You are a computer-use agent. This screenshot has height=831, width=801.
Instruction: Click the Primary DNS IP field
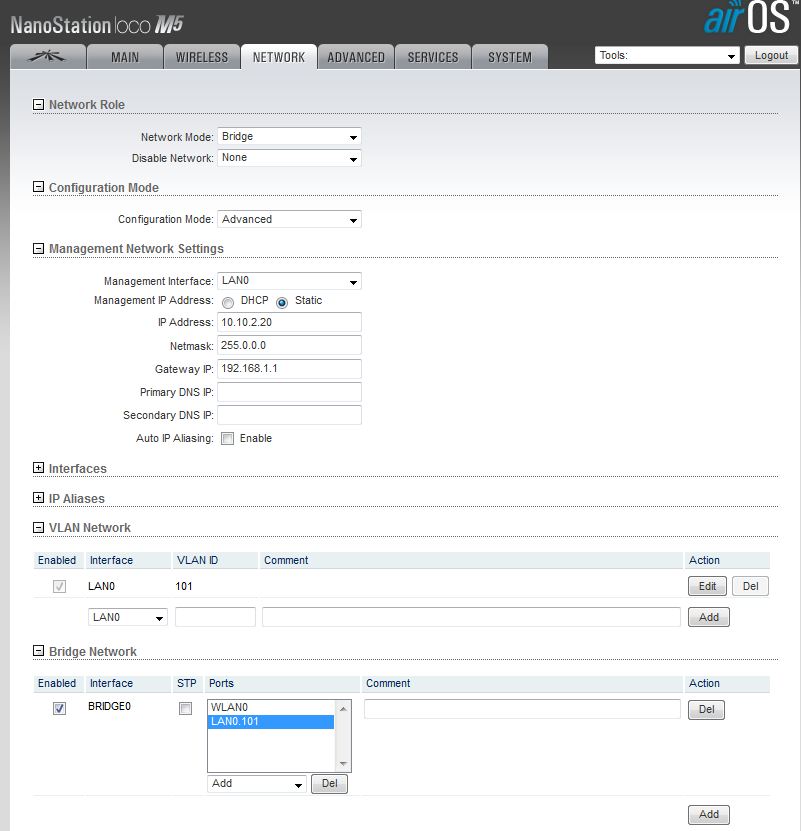click(289, 392)
